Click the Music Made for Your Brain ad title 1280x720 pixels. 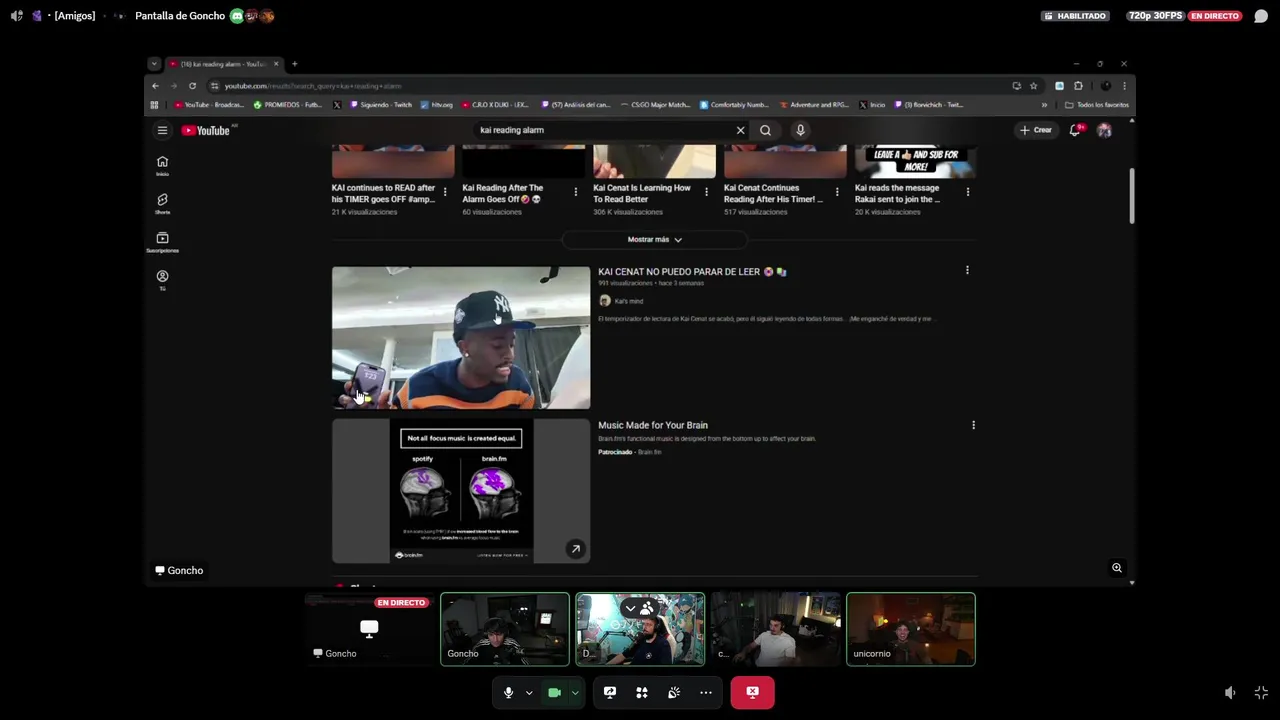[x=653, y=425]
